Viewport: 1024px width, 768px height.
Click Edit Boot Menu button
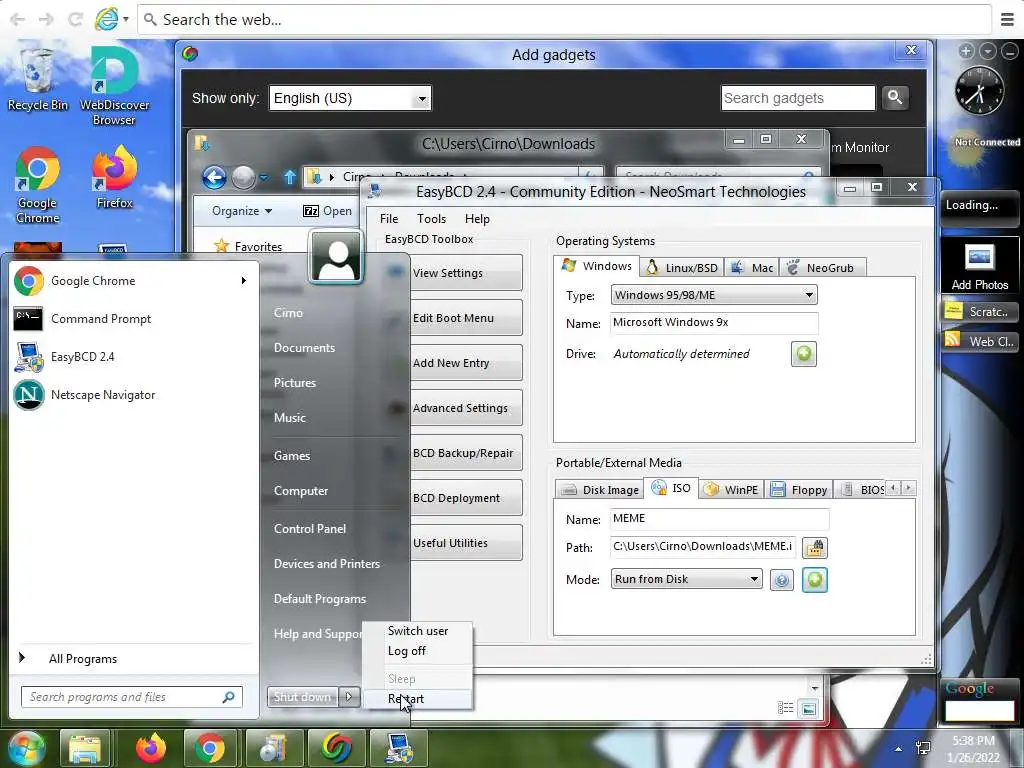coord(466,318)
